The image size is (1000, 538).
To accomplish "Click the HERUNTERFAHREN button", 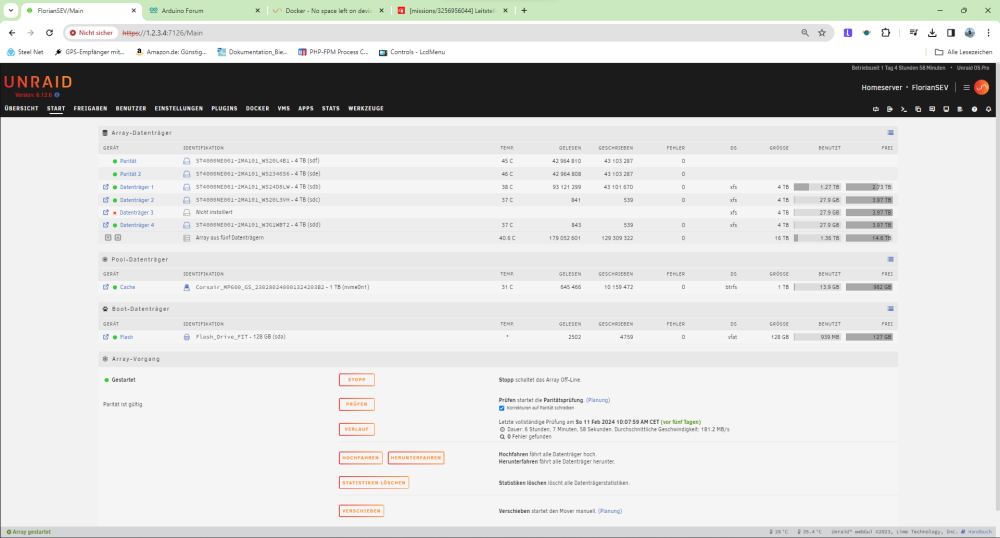I will click(416, 458).
